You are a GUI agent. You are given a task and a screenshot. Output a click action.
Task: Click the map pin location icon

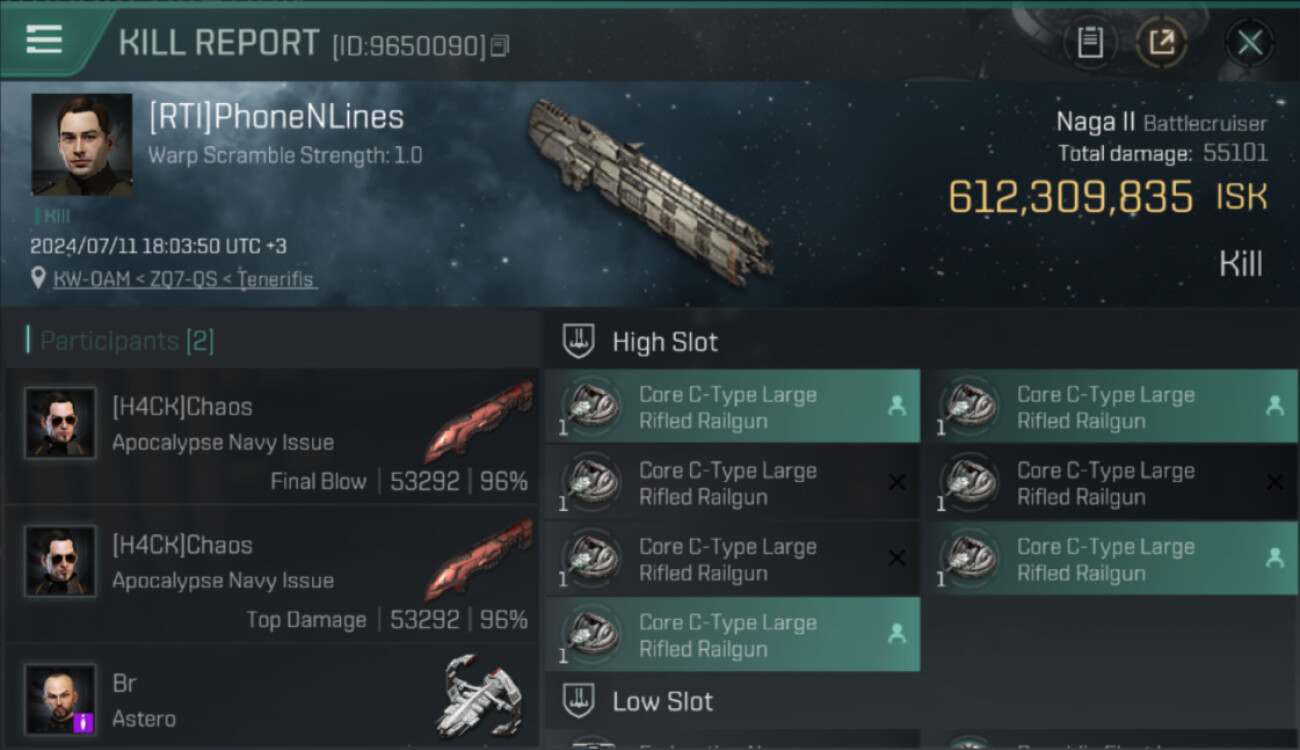pyautogui.click(x=39, y=279)
